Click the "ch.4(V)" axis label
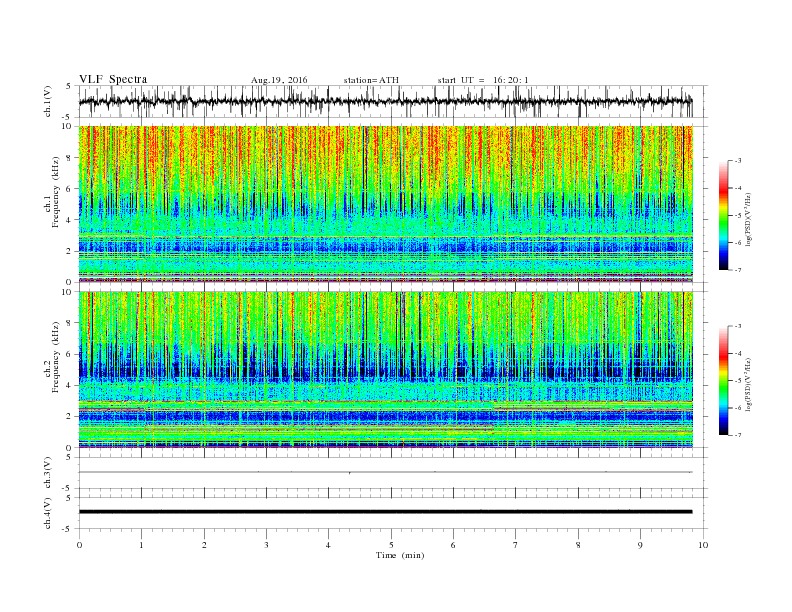 coord(48,513)
